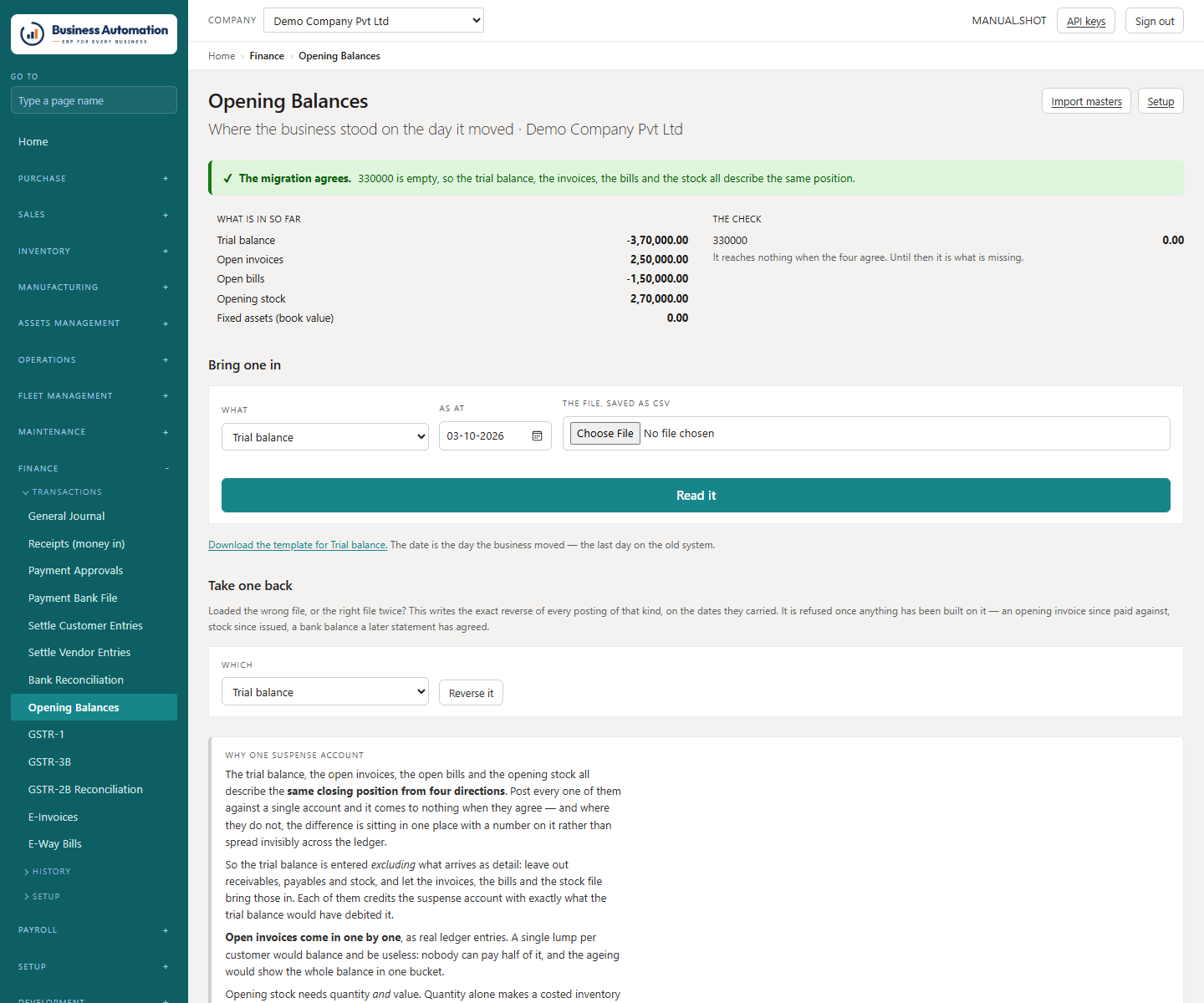Go to Bank Reconciliation page

94,680
